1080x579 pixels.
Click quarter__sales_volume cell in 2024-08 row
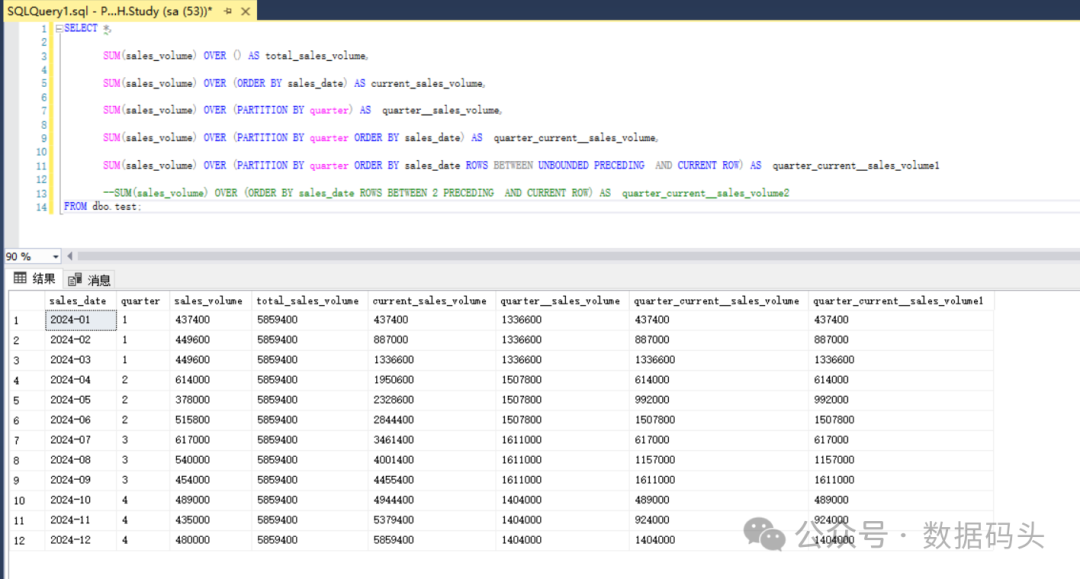[x=562, y=460]
